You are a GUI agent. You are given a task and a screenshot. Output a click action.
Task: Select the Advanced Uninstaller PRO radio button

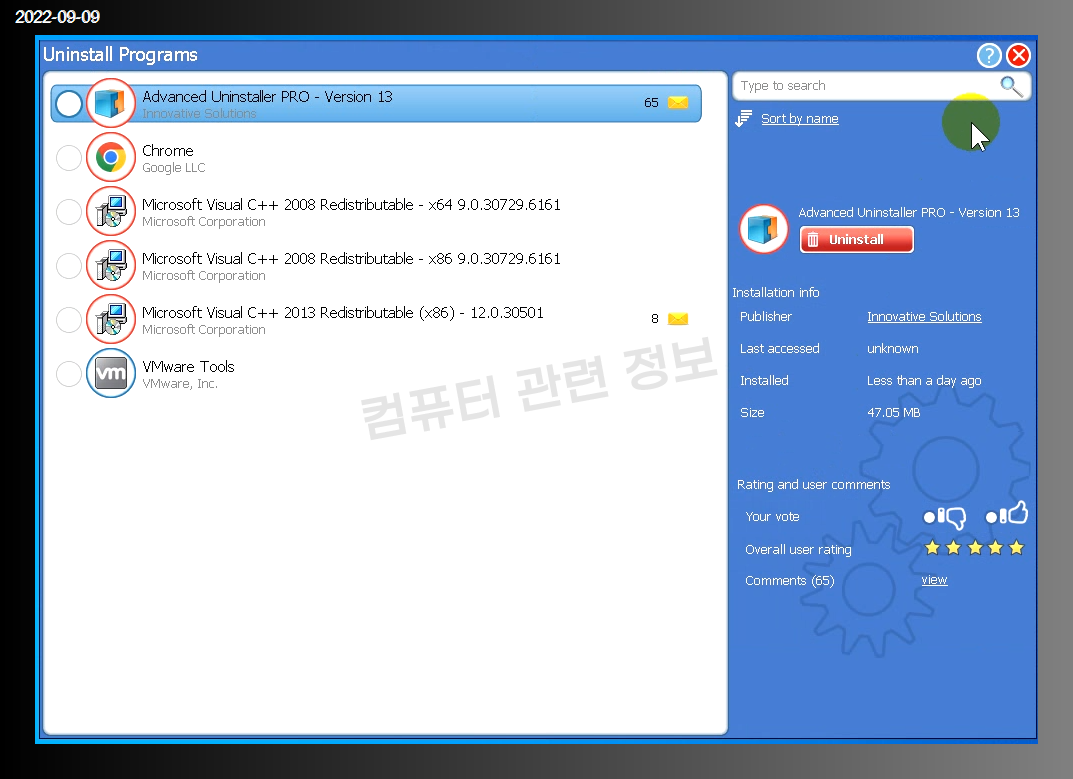click(69, 104)
